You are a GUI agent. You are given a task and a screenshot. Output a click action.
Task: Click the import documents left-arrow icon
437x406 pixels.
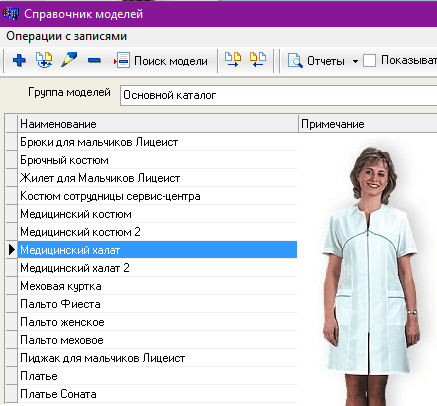click(x=258, y=60)
